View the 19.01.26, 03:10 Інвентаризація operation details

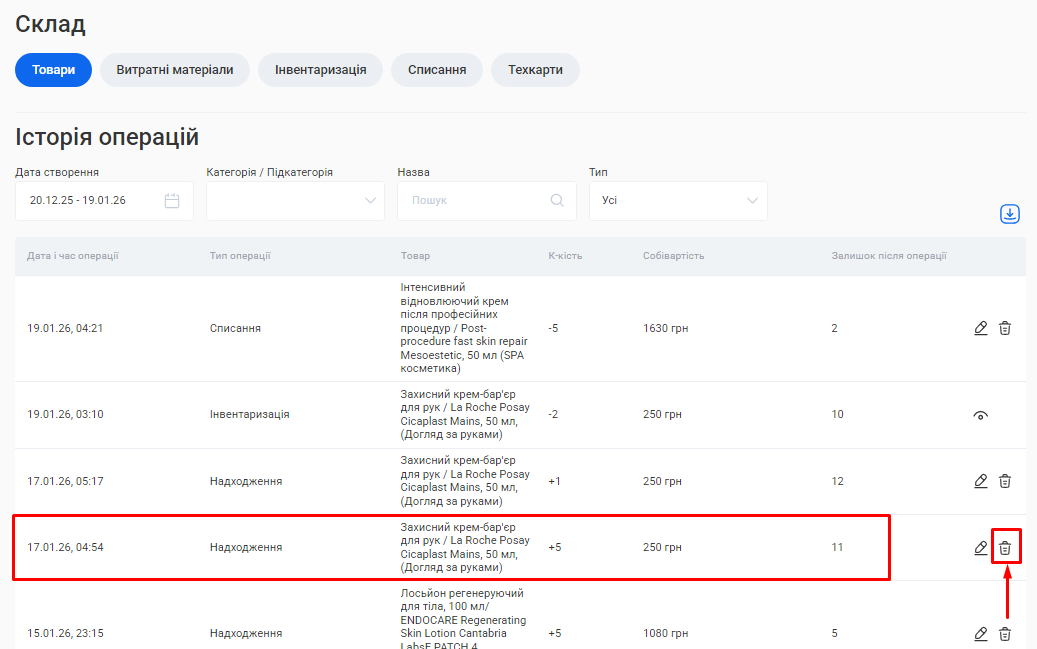981,415
